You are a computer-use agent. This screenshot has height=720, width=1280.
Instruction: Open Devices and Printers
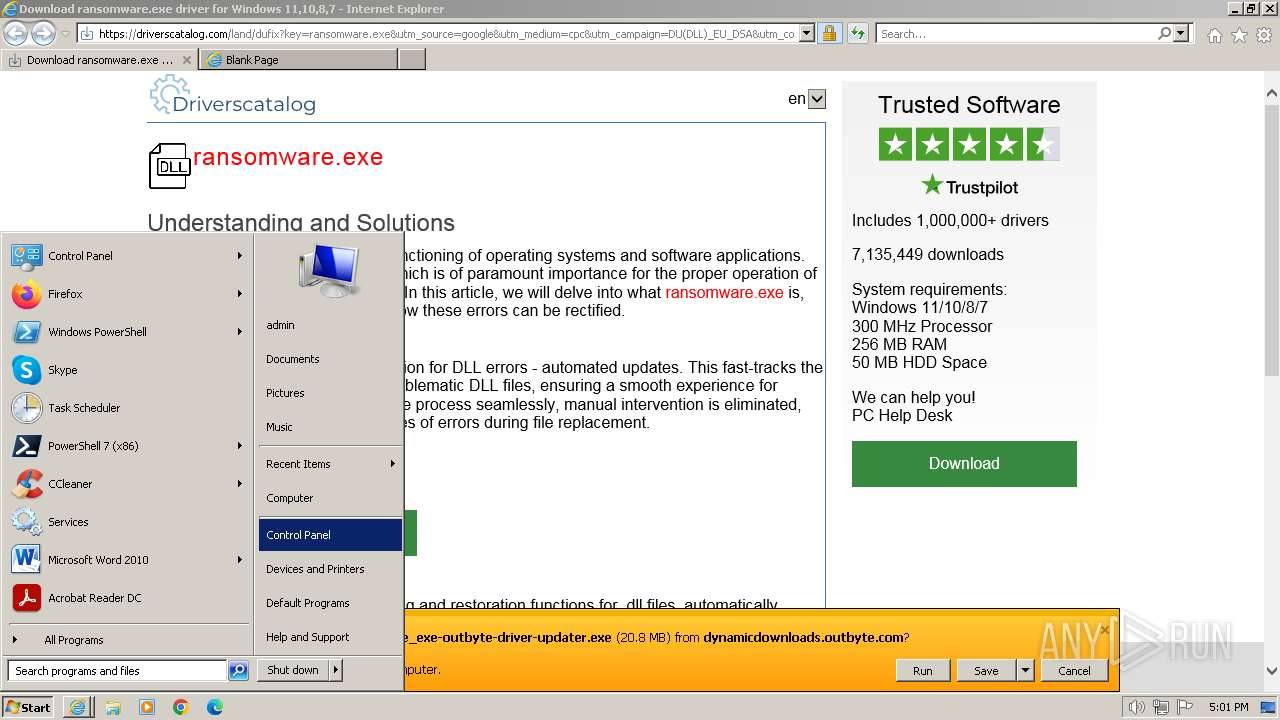tap(330, 569)
